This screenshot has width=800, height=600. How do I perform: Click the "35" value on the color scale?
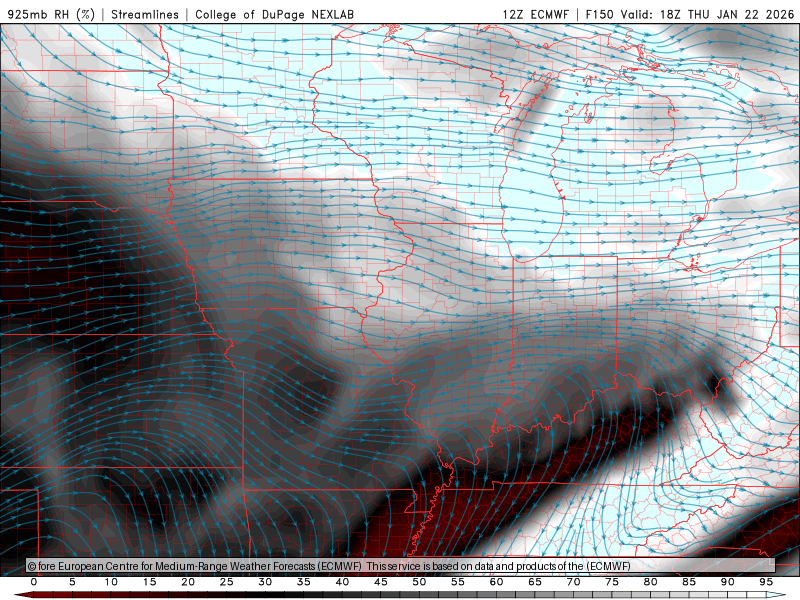(x=304, y=582)
